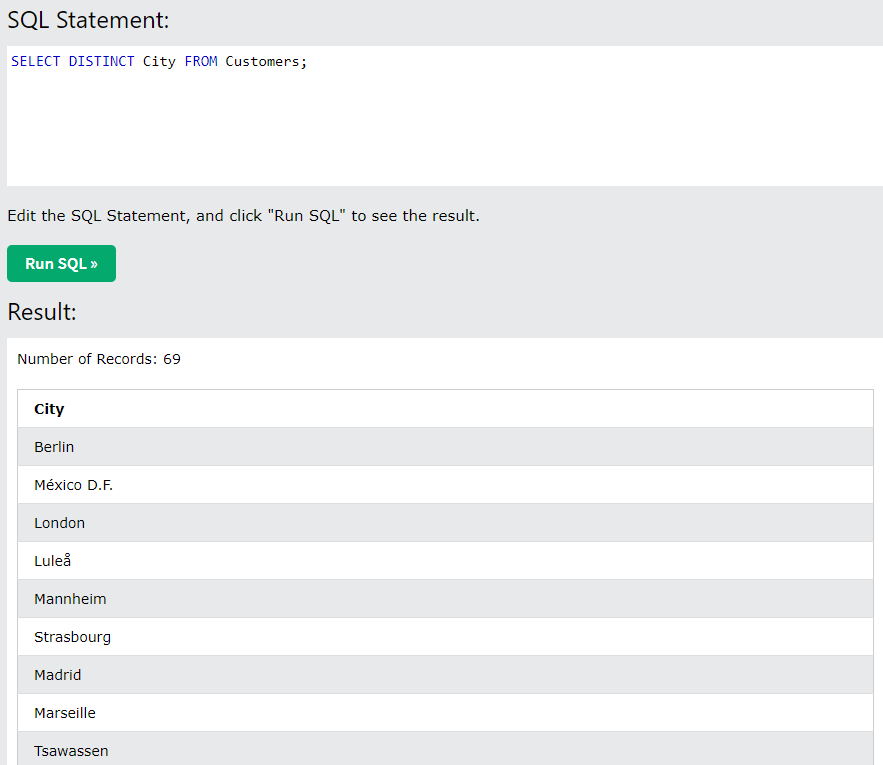
Task: Click the SQL Statement heading
Action: pos(88,20)
